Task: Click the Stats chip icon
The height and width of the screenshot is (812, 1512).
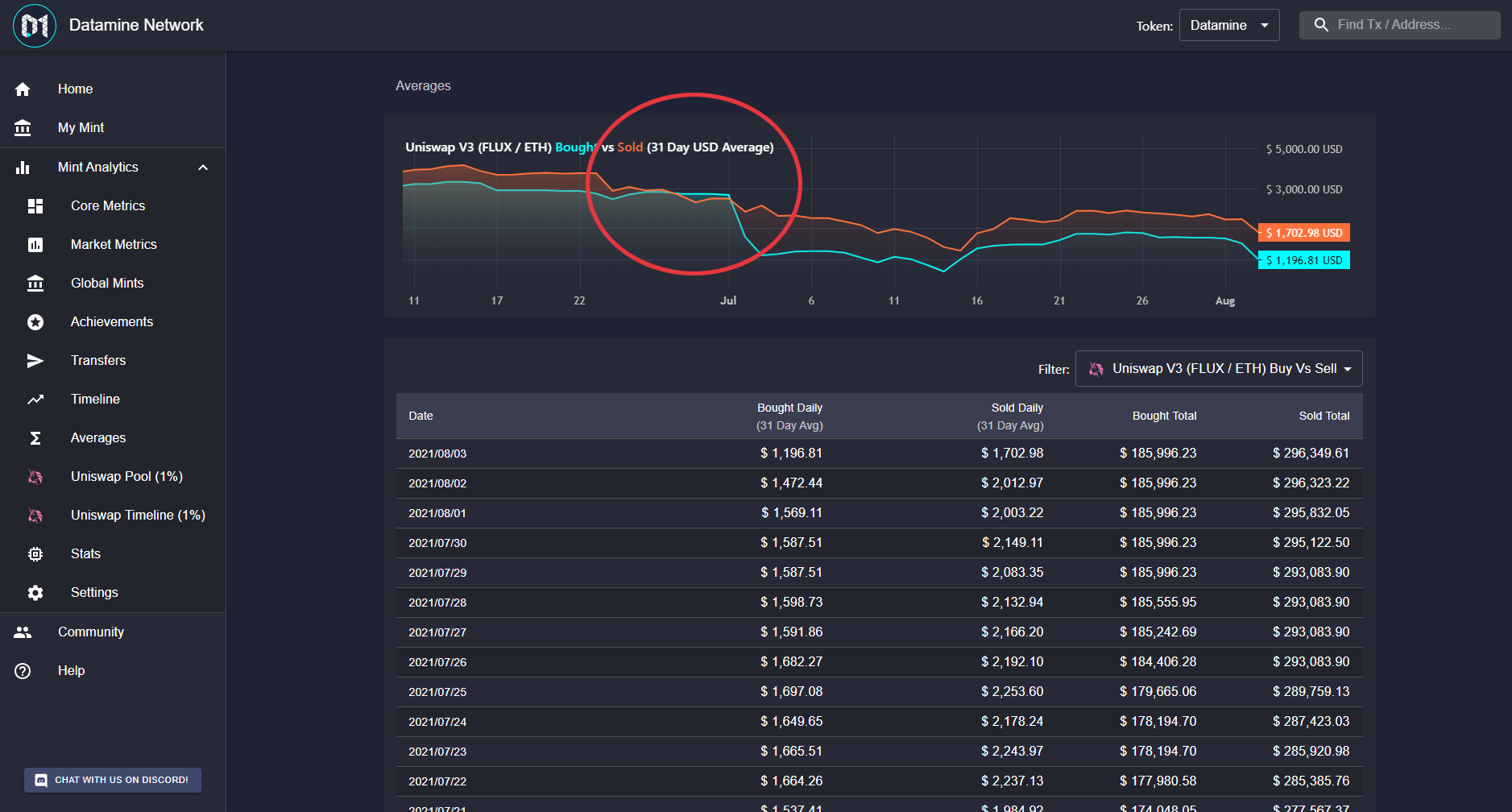Action: 35,554
